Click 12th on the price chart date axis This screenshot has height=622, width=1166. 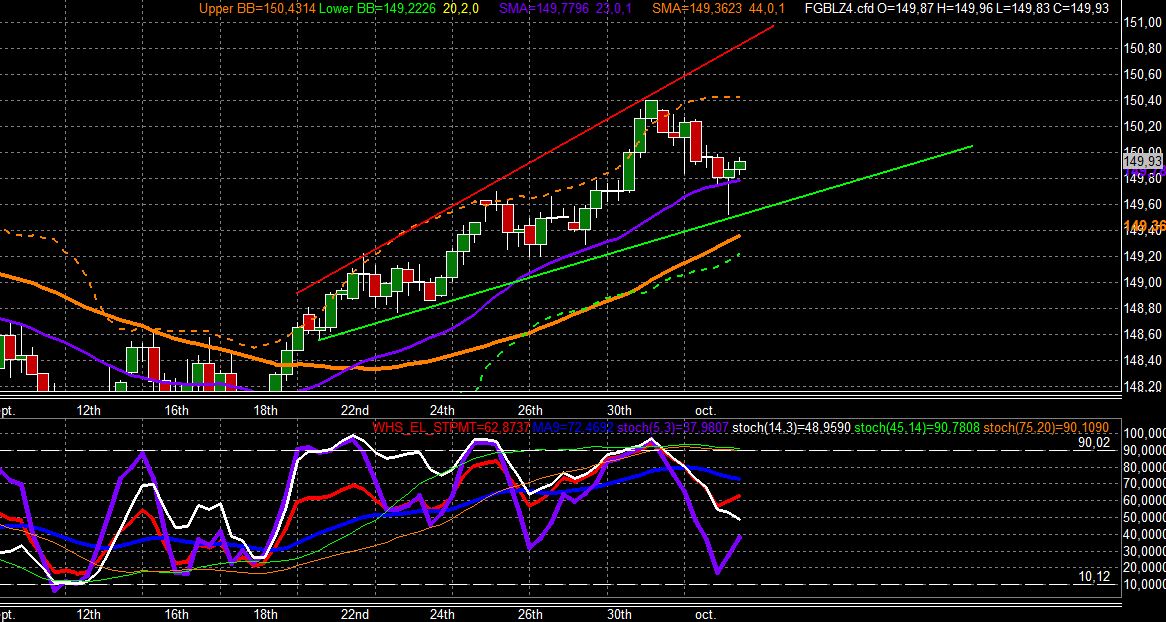tap(88, 411)
